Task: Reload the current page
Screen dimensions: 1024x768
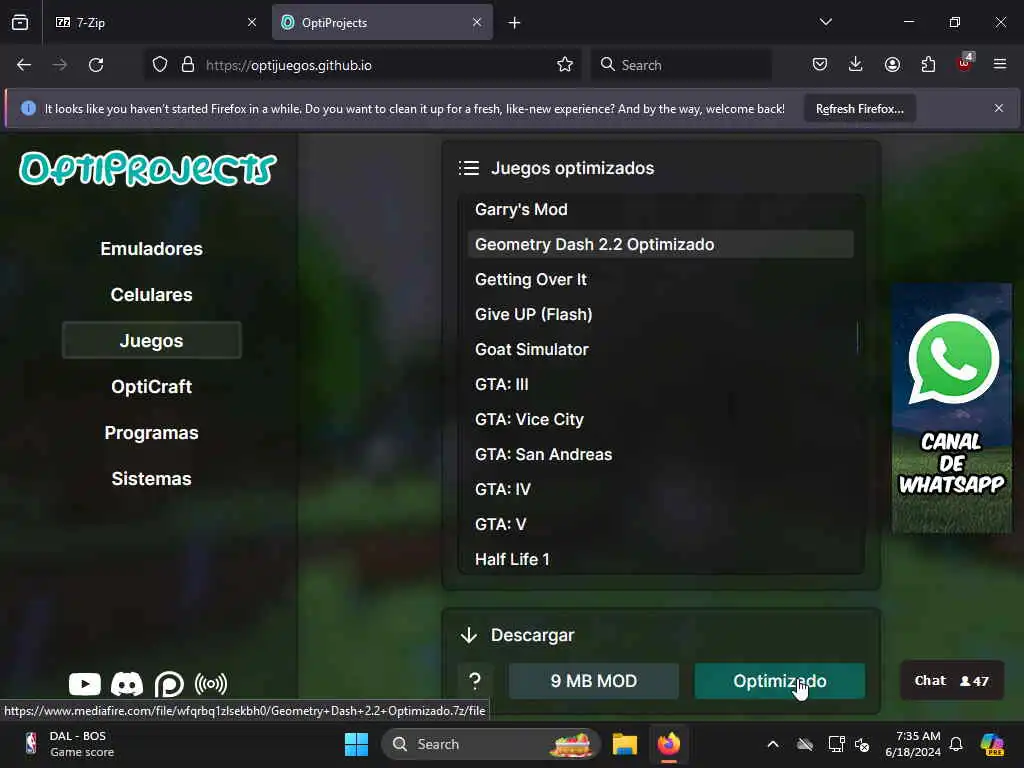Action: [96, 65]
